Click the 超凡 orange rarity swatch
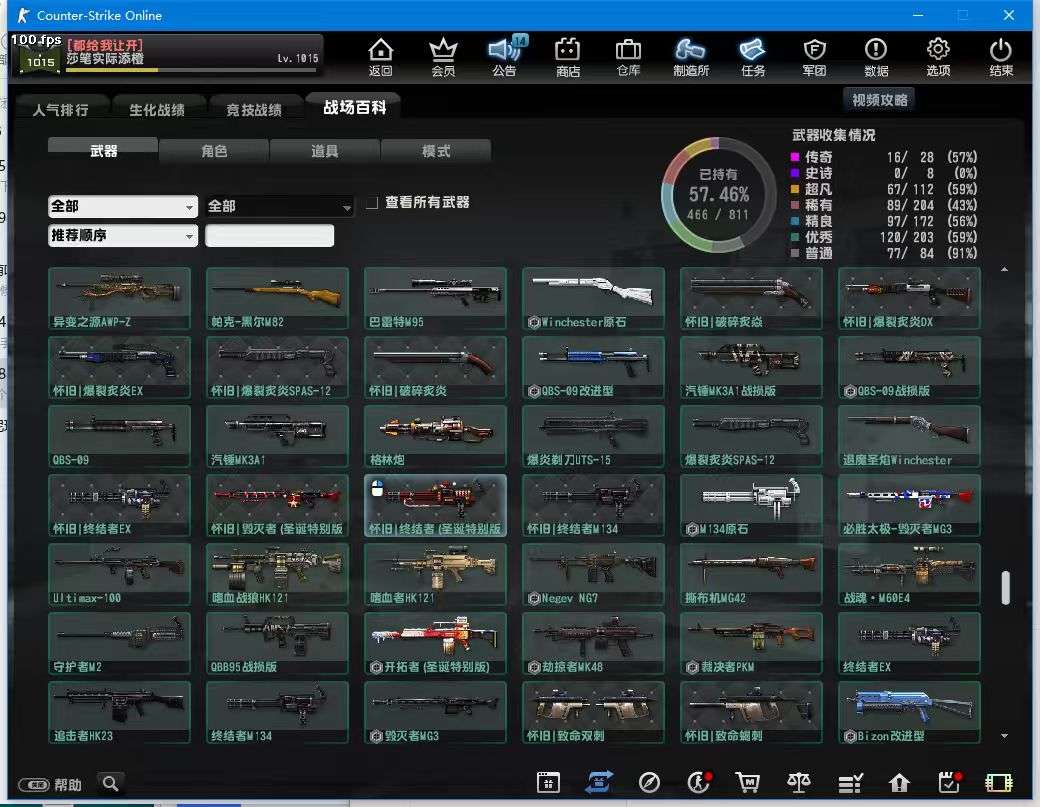The image size is (1040, 807). pos(795,189)
